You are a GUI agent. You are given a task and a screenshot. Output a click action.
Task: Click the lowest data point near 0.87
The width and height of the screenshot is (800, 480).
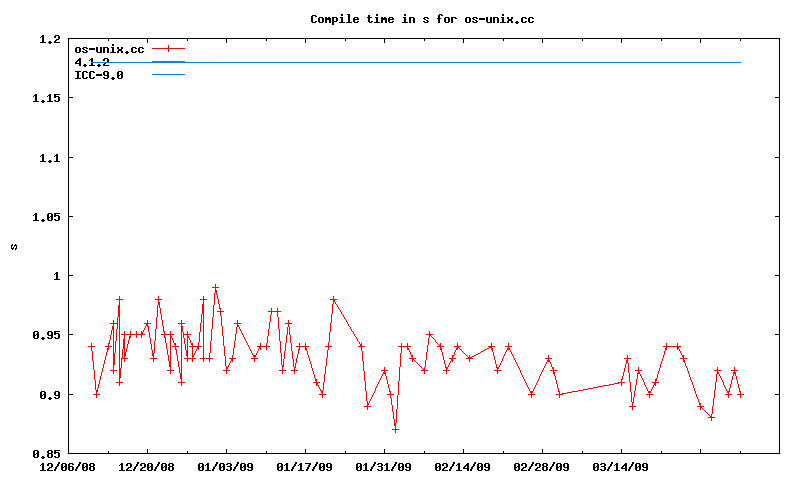tap(395, 429)
